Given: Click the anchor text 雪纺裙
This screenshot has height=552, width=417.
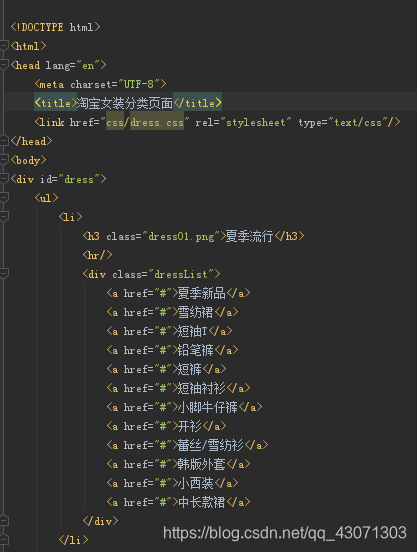Looking at the screenshot, I should [x=195, y=312].
